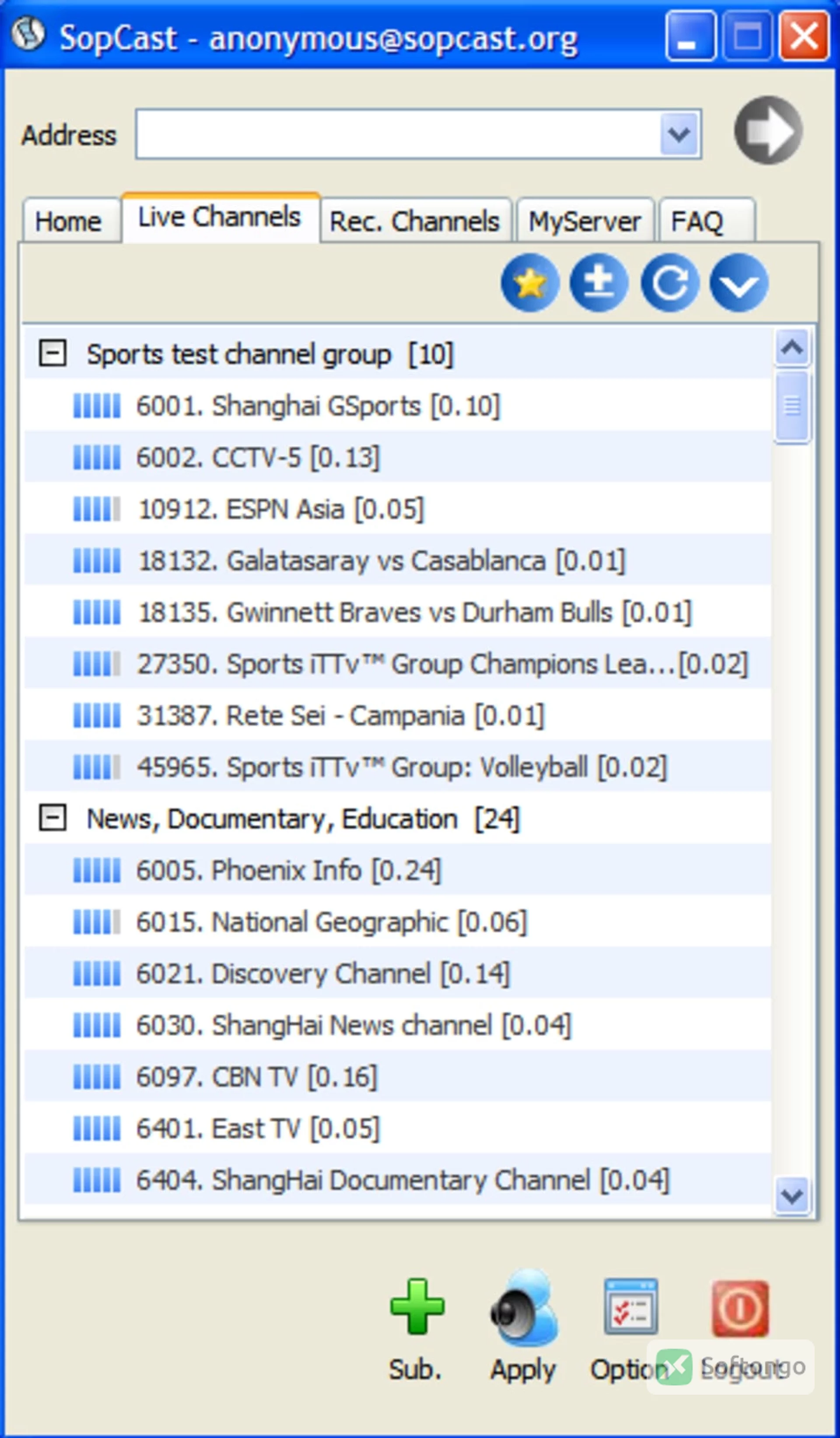Select channel 6097. CBN TV

pyautogui.click(x=398, y=1077)
